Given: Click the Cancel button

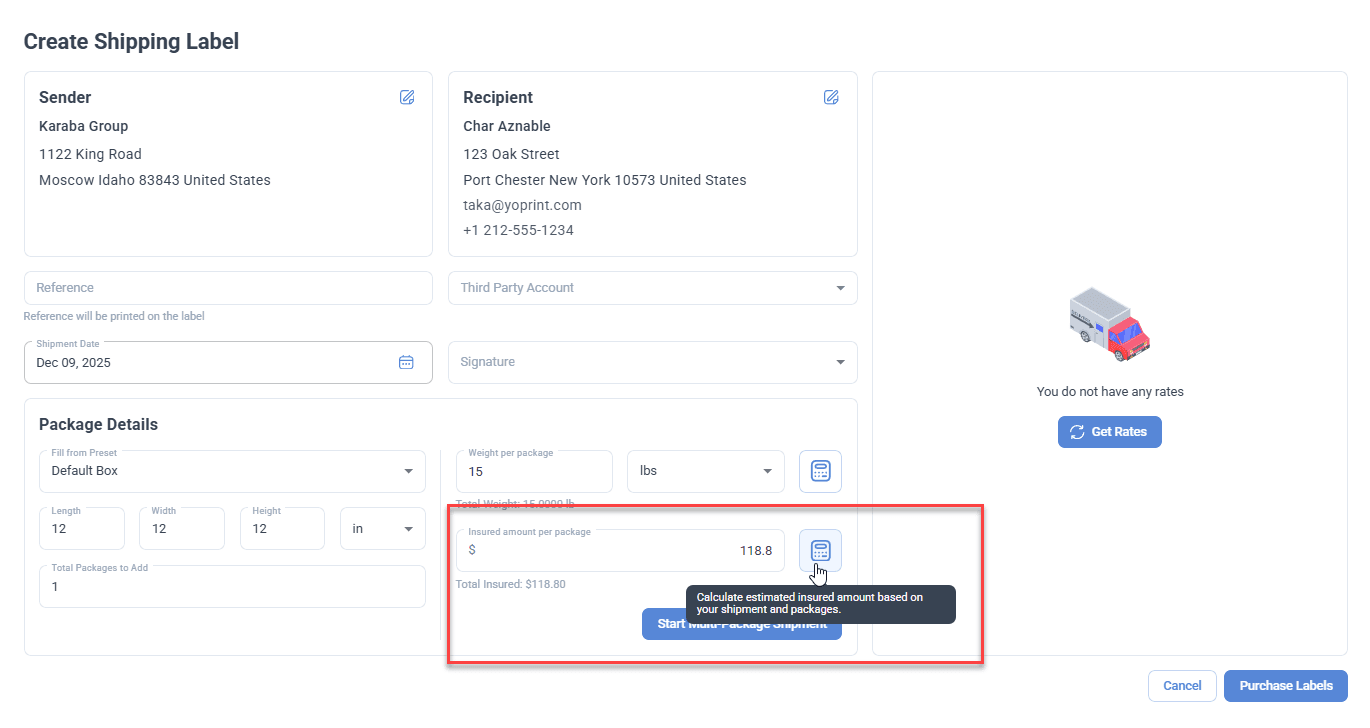Looking at the screenshot, I should coord(1182,686).
